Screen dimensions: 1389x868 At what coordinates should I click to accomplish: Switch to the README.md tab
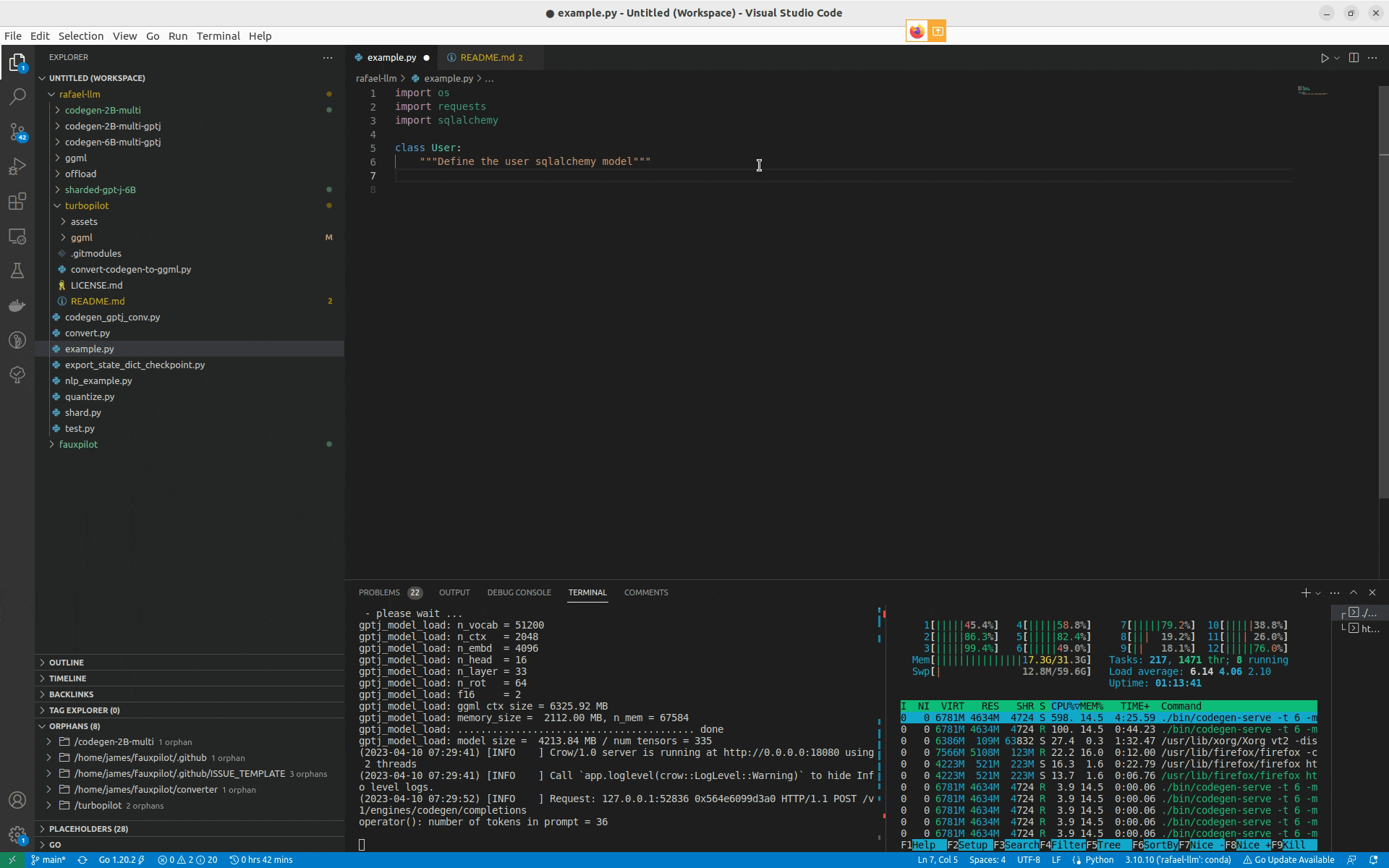pos(487,58)
